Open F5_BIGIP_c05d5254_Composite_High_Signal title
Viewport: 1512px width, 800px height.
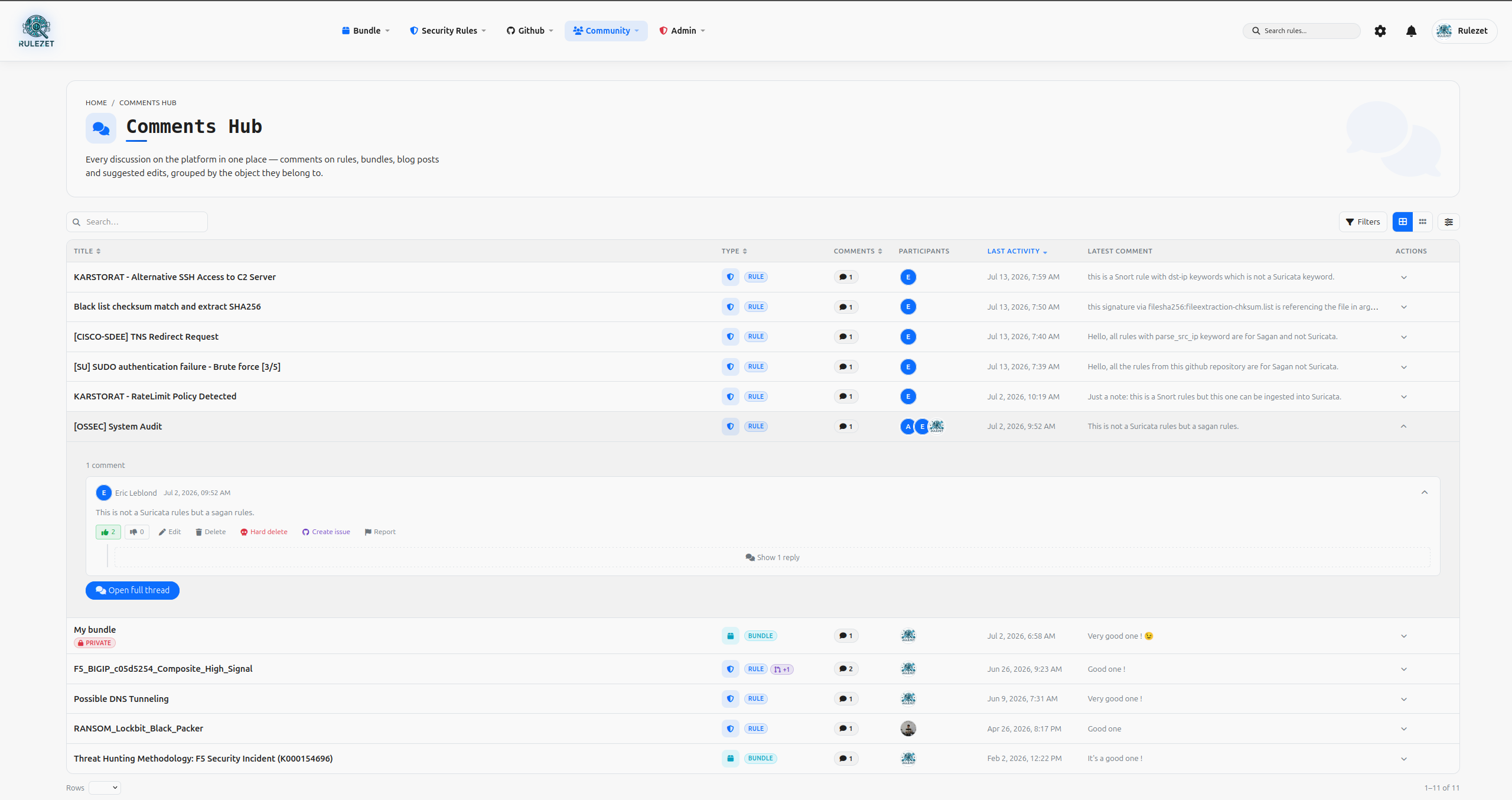(x=163, y=669)
